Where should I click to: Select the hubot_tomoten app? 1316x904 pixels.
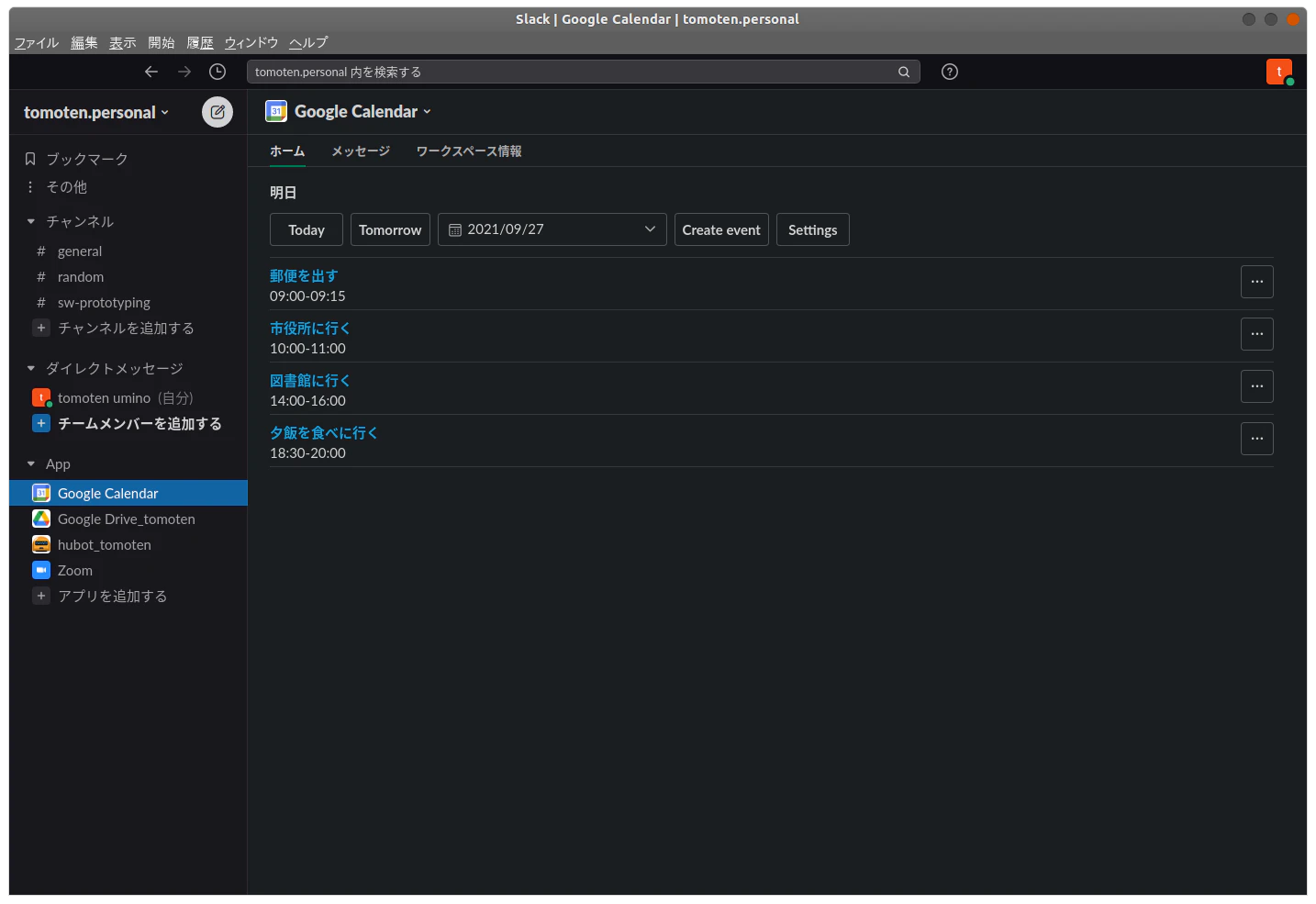click(x=105, y=544)
